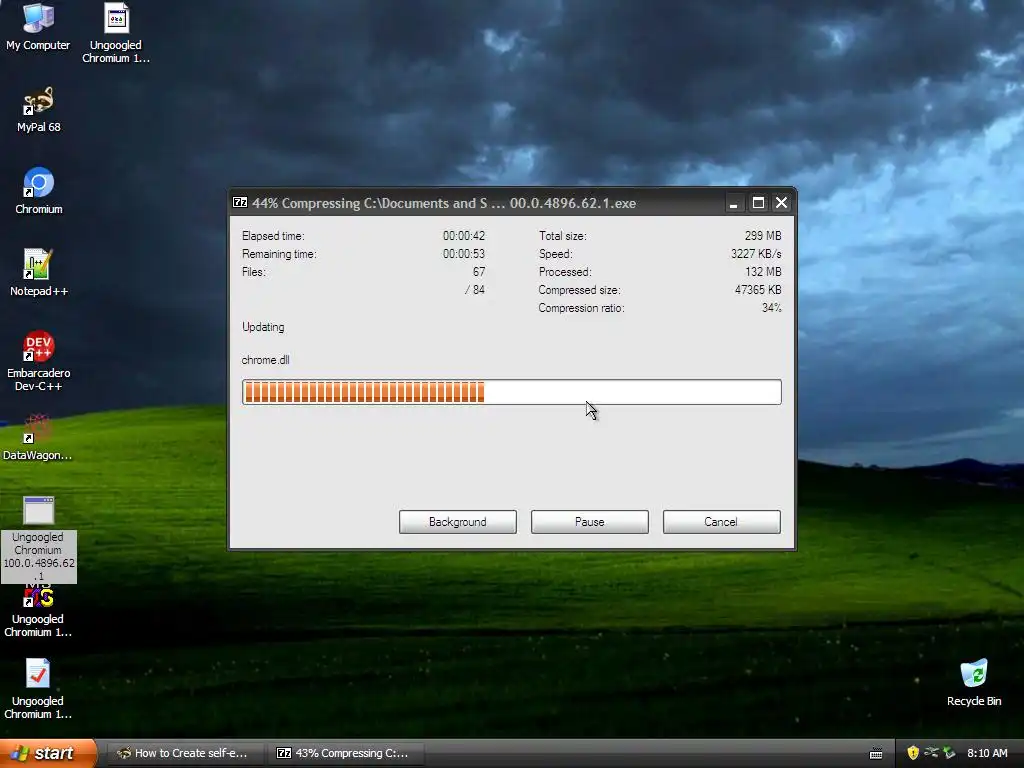Open Notepad++ desktop shortcut
This screenshot has width=1024, height=768.
pyautogui.click(x=39, y=273)
